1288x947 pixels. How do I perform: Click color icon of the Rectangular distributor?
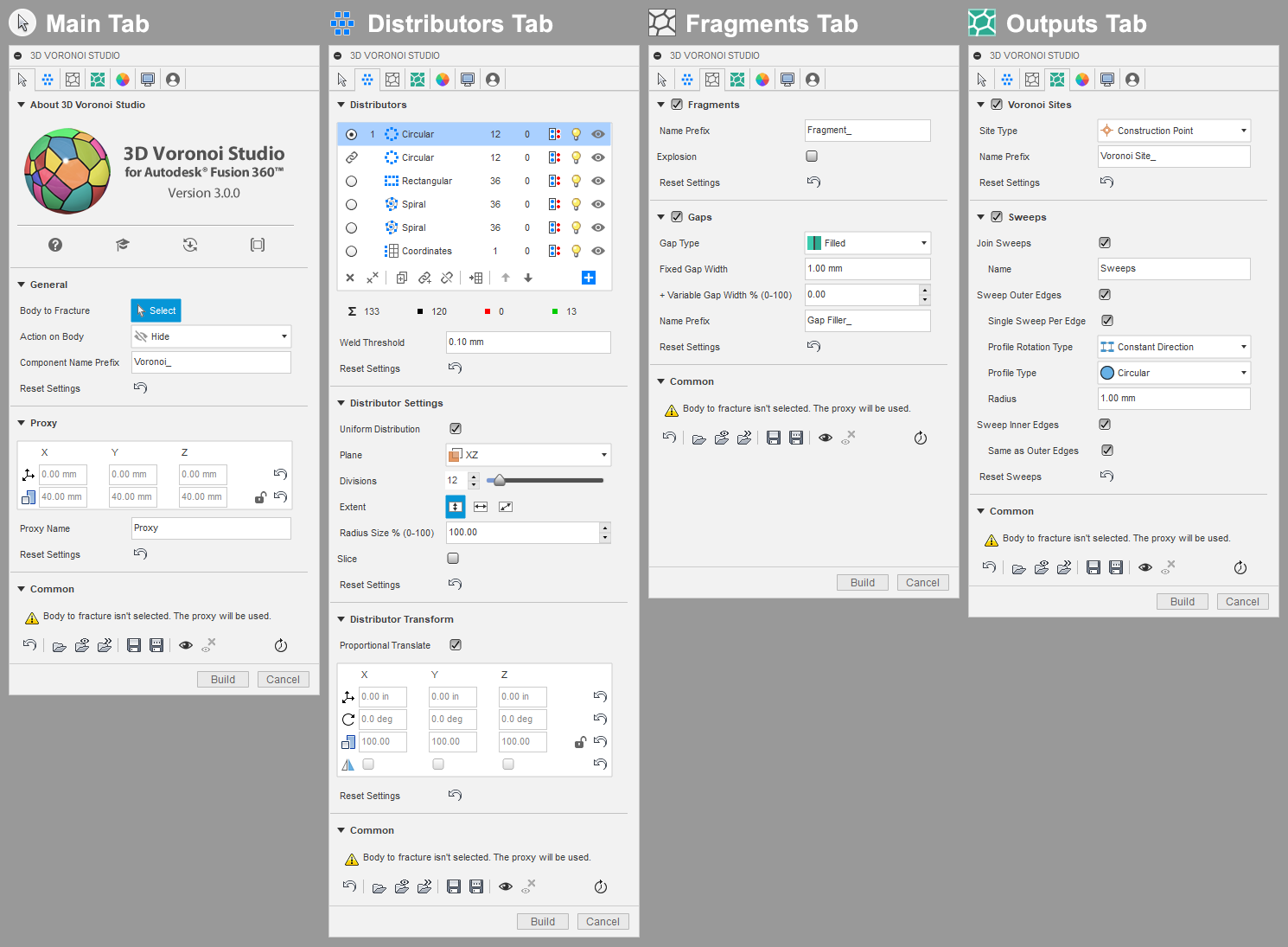(554, 181)
